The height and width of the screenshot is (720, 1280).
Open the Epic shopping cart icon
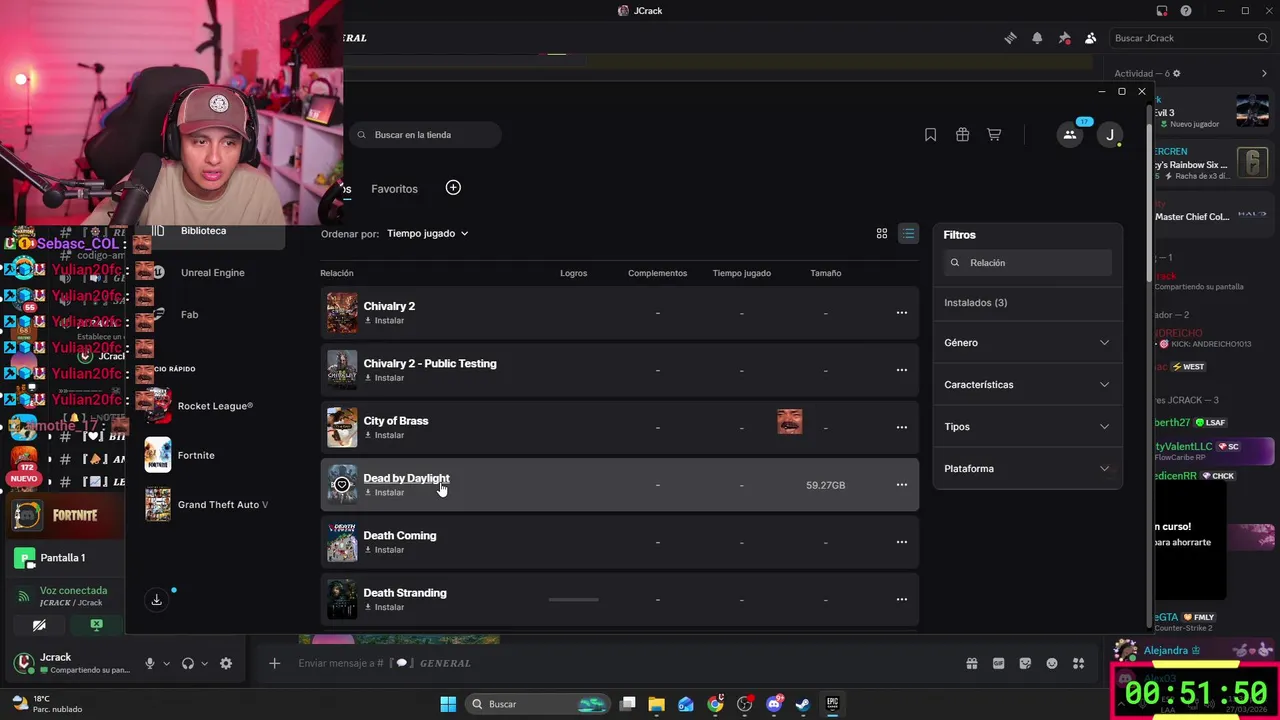coord(994,135)
